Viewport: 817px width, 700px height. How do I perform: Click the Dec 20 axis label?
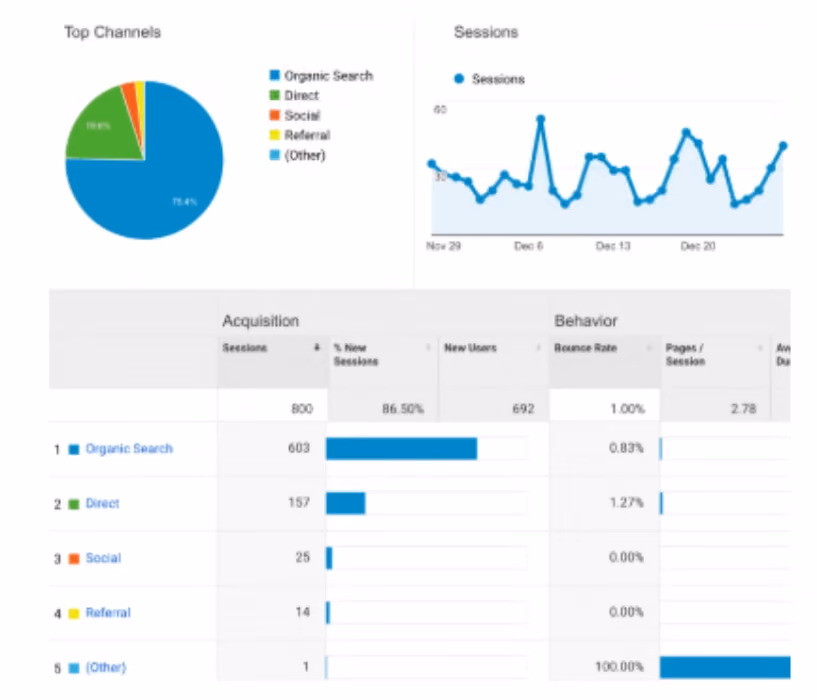[698, 246]
